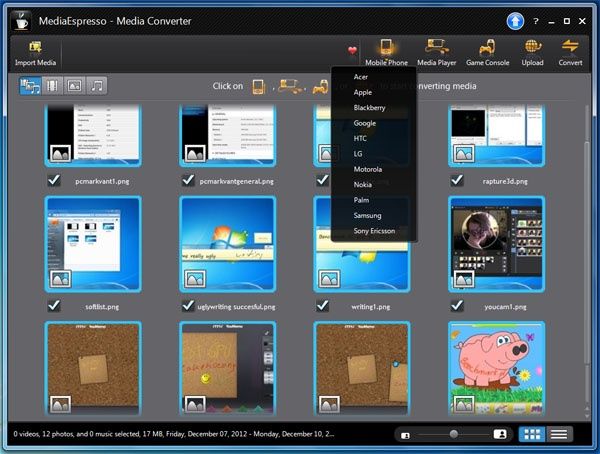The height and width of the screenshot is (454, 600).
Task: Open help with the question mark
Action: coord(536,21)
